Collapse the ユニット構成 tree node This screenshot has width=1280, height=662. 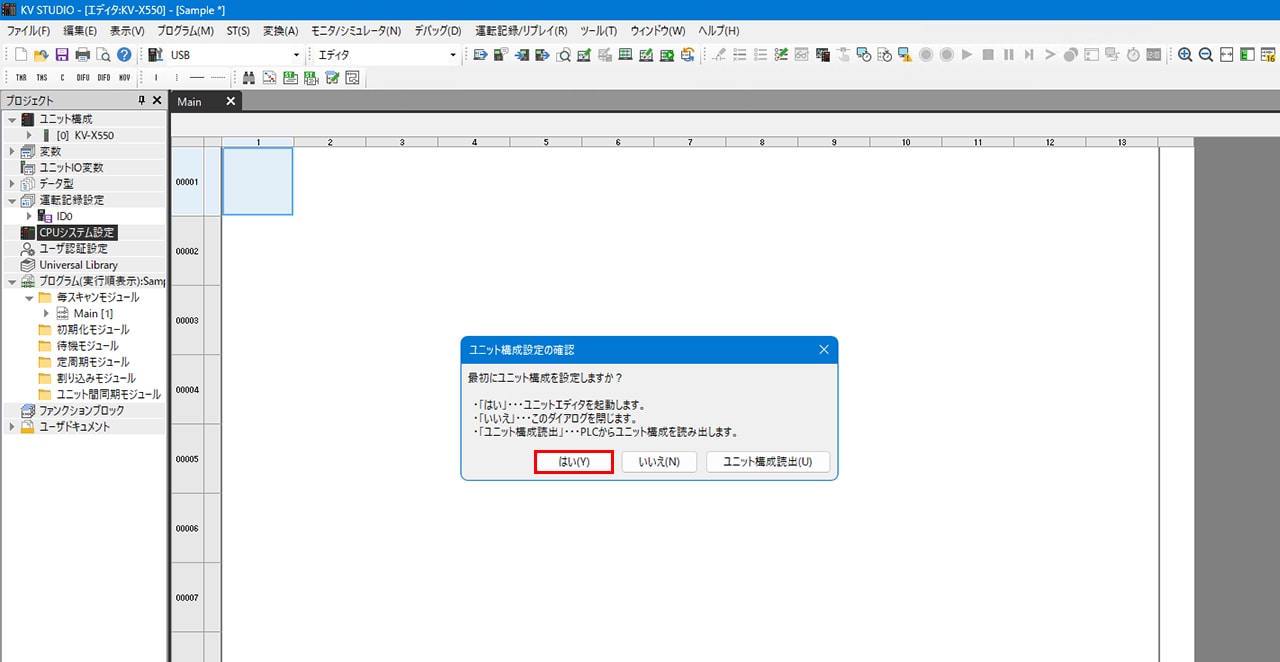[x=12, y=119]
